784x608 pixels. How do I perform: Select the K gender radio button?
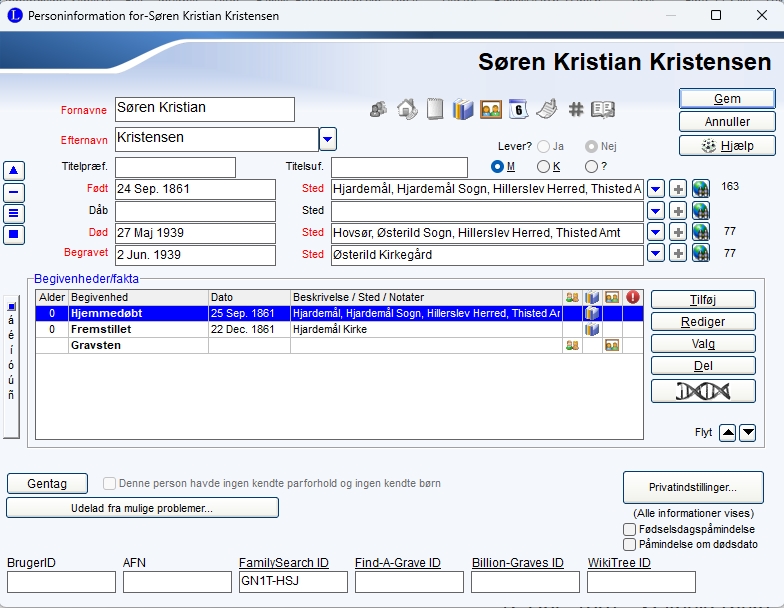[x=544, y=166]
